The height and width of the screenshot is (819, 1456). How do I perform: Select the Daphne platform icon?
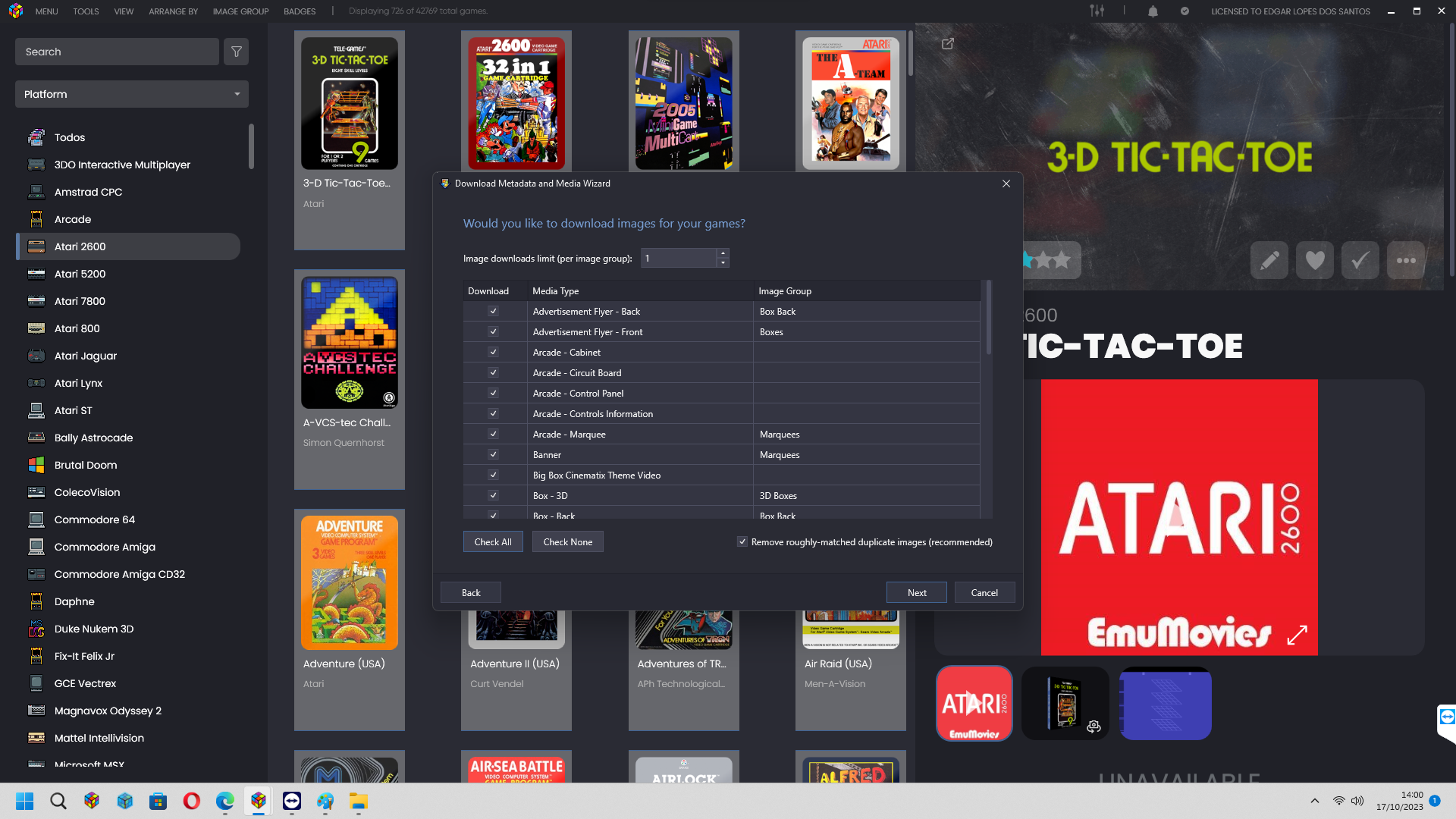pos(36,601)
